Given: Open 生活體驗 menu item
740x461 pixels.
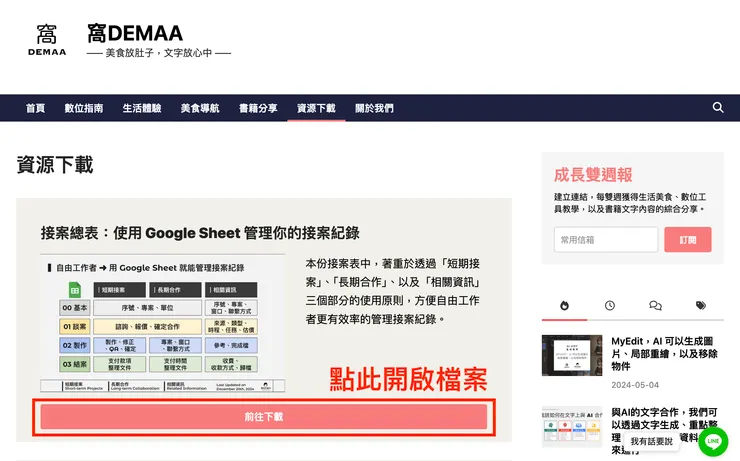Looking at the screenshot, I should (142, 108).
